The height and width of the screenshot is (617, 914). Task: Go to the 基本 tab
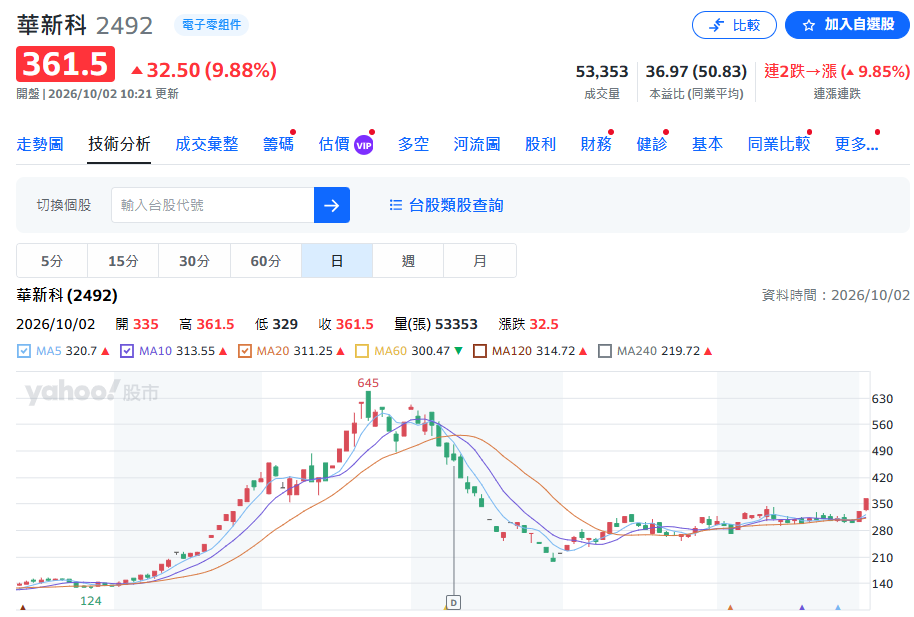click(707, 144)
